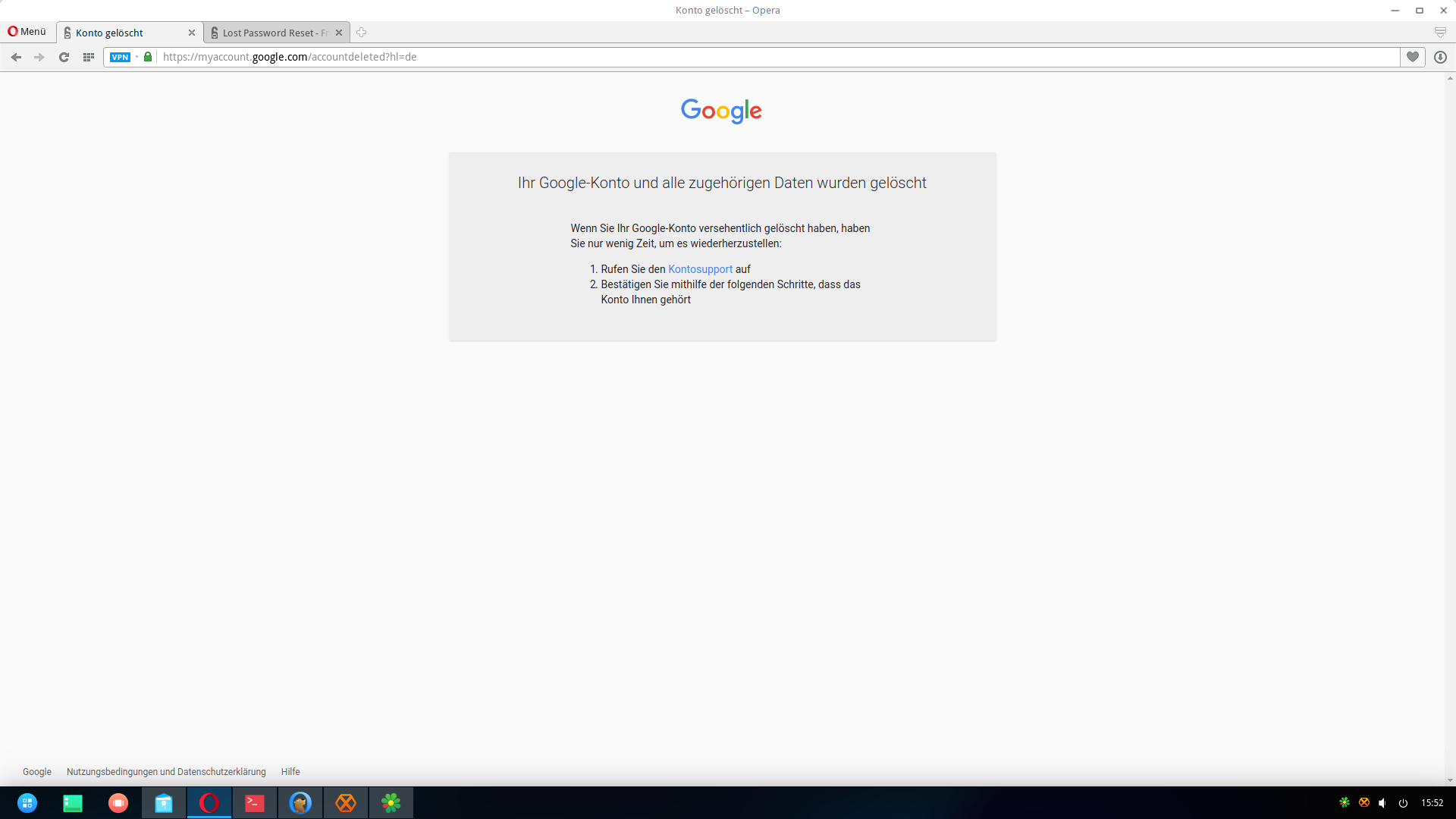Open the Opera Menü
Image resolution: width=1456 pixels, height=819 pixels.
tap(27, 31)
